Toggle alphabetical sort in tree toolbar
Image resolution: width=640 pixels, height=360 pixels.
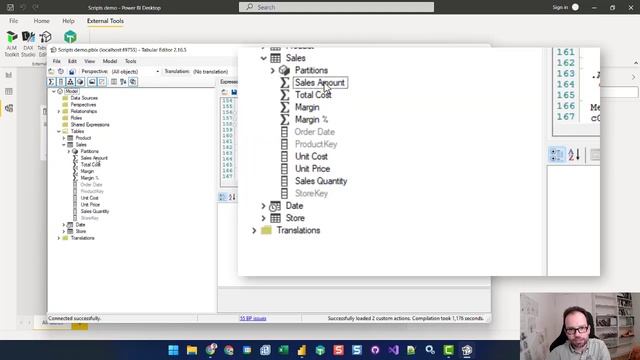pyautogui.click(x=123, y=82)
